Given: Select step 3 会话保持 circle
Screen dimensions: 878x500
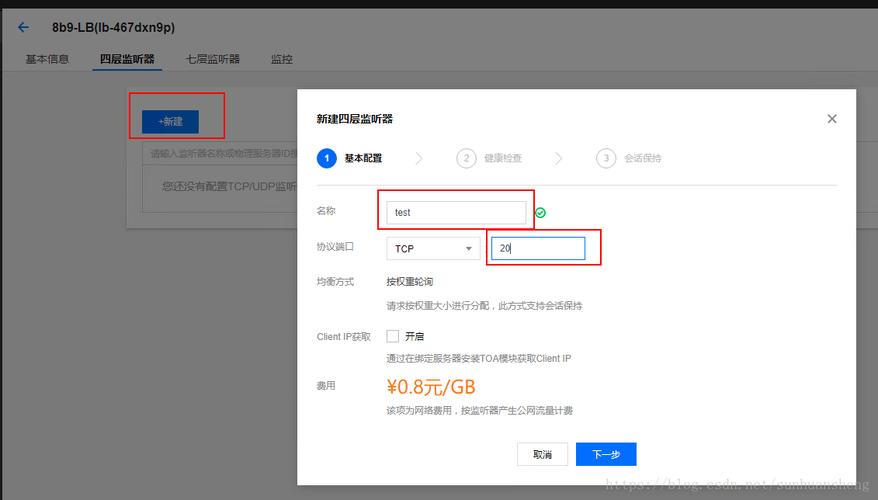Looking at the screenshot, I should (606, 158).
